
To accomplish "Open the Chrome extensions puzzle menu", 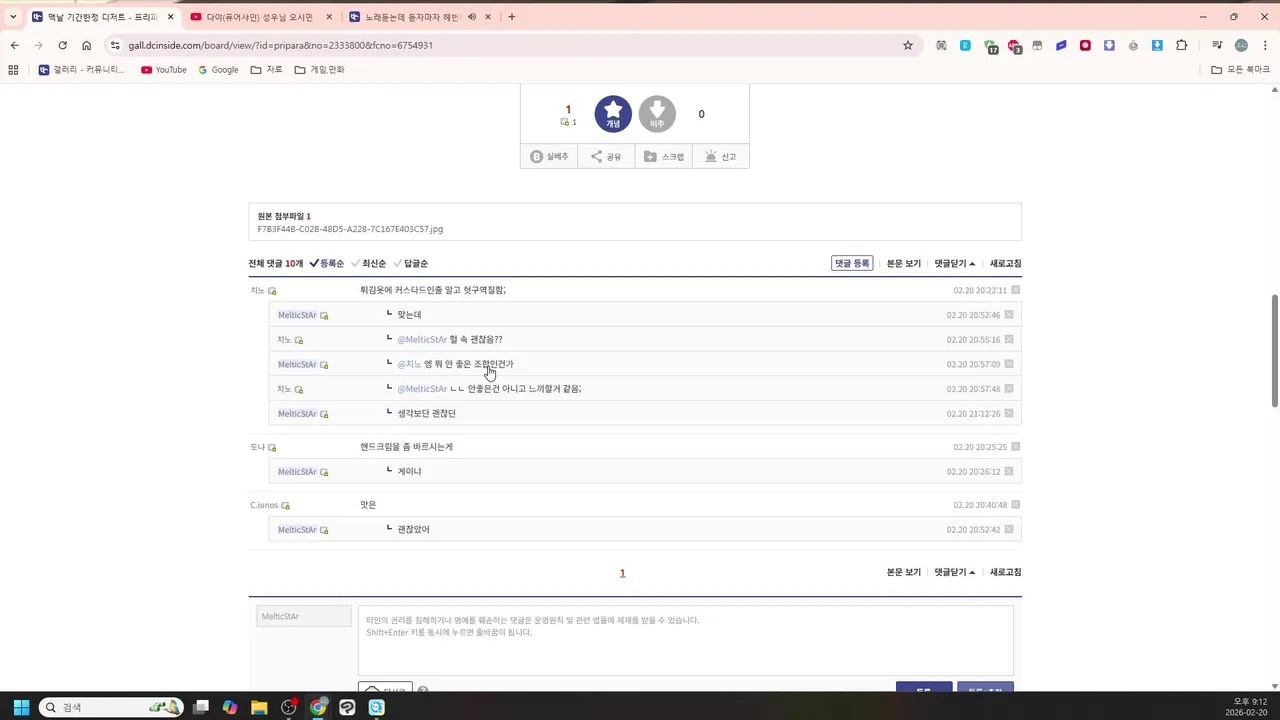I will tap(1182, 45).
